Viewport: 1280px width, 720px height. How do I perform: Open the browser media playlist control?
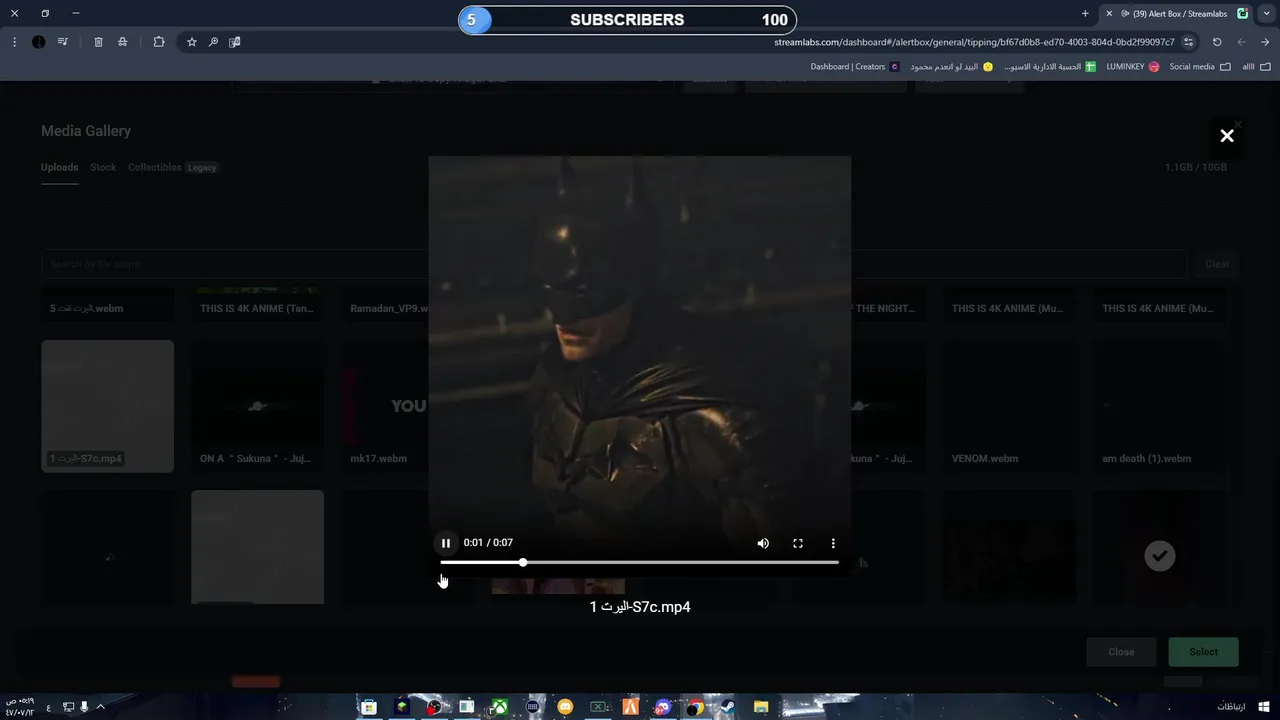(63, 42)
